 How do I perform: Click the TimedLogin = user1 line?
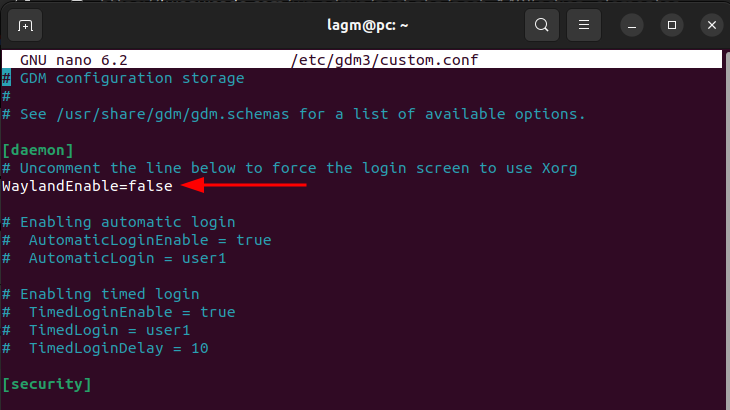coord(109,330)
